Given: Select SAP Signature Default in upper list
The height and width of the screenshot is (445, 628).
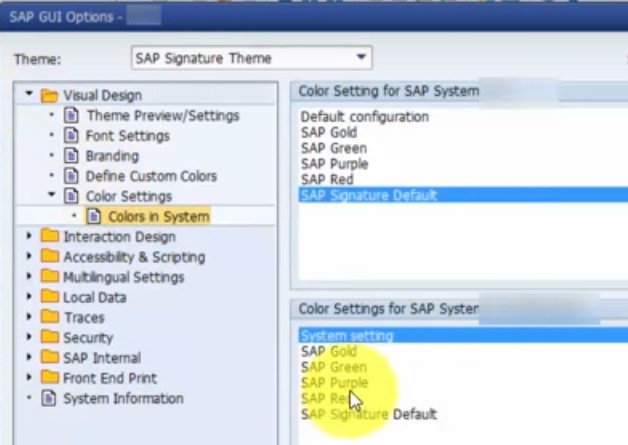Looking at the screenshot, I should point(463,195).
